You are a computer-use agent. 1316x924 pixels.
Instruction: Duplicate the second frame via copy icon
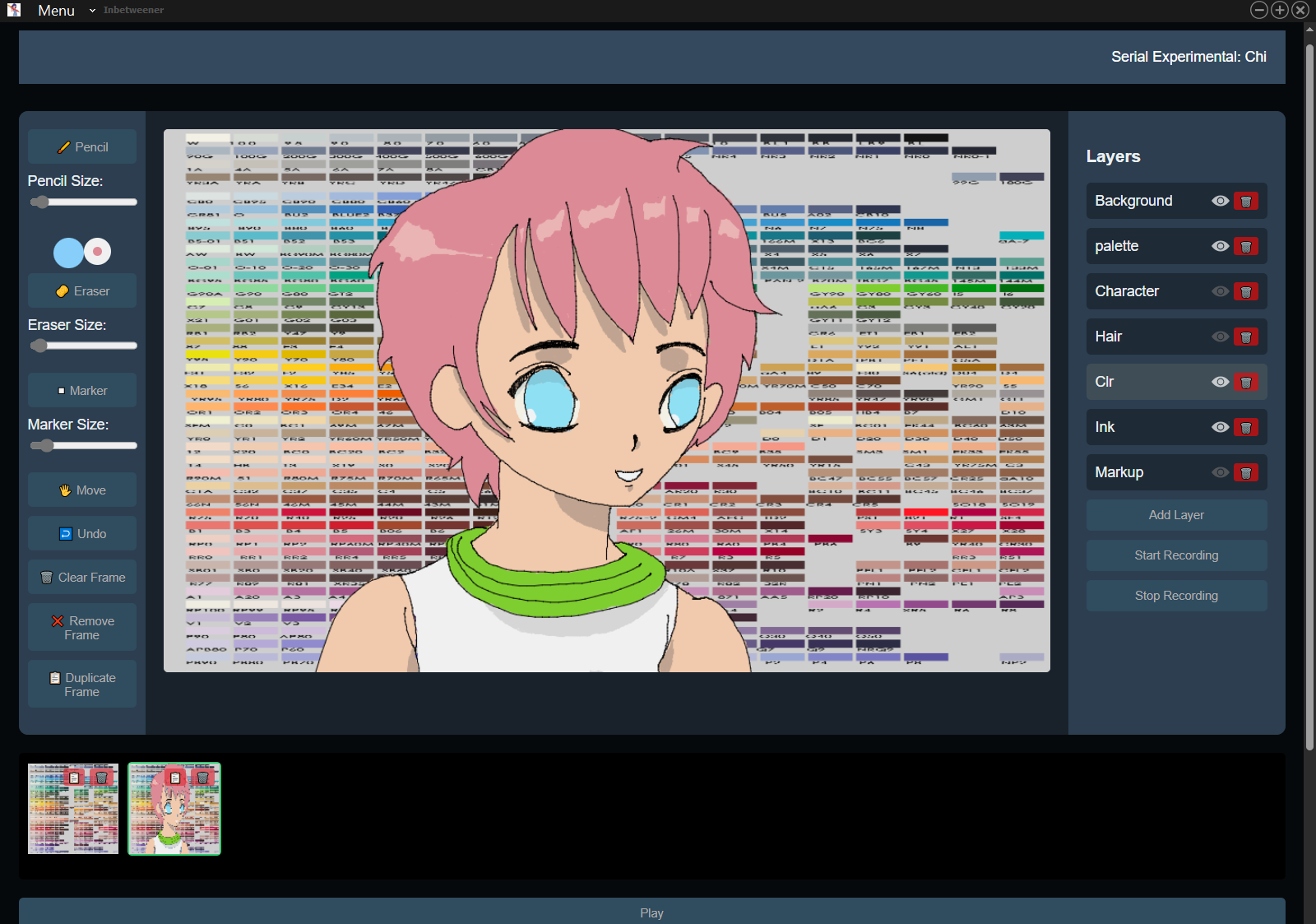pyautogui.click(x=175, y=778)
